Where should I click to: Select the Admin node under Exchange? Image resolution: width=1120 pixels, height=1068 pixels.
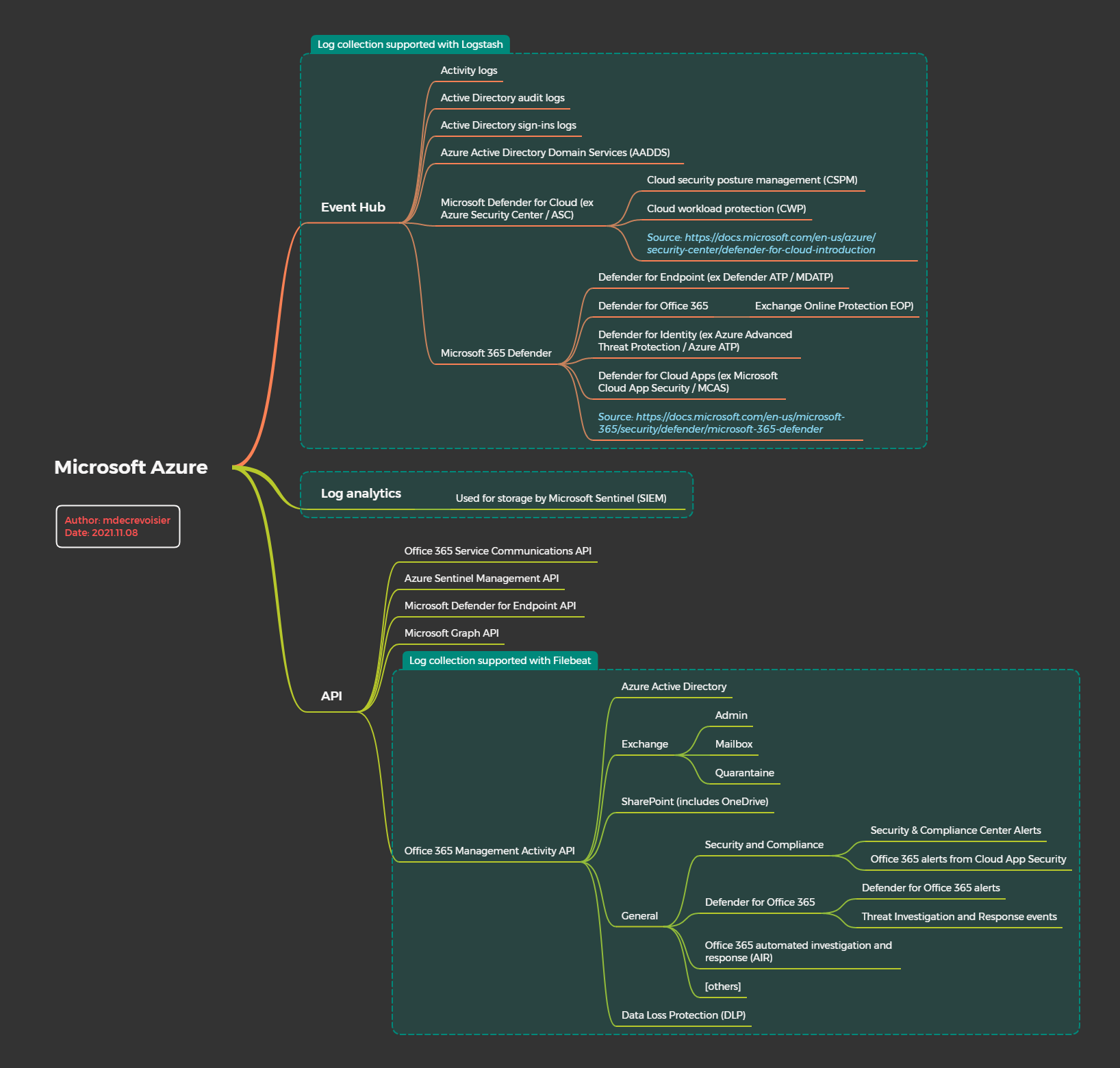tap(731, 715)
